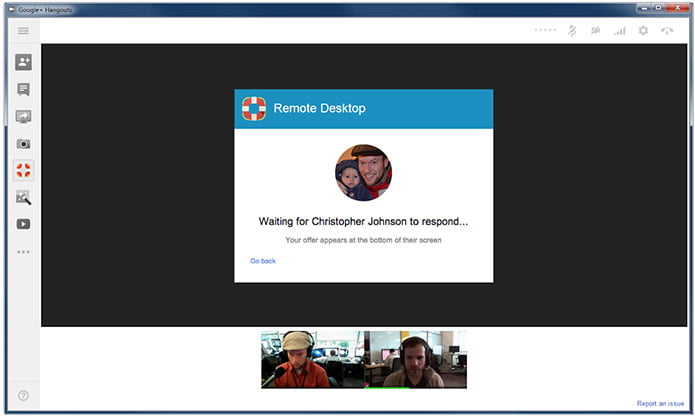
Task: Click the Go back link
Action: coord(263,261)
